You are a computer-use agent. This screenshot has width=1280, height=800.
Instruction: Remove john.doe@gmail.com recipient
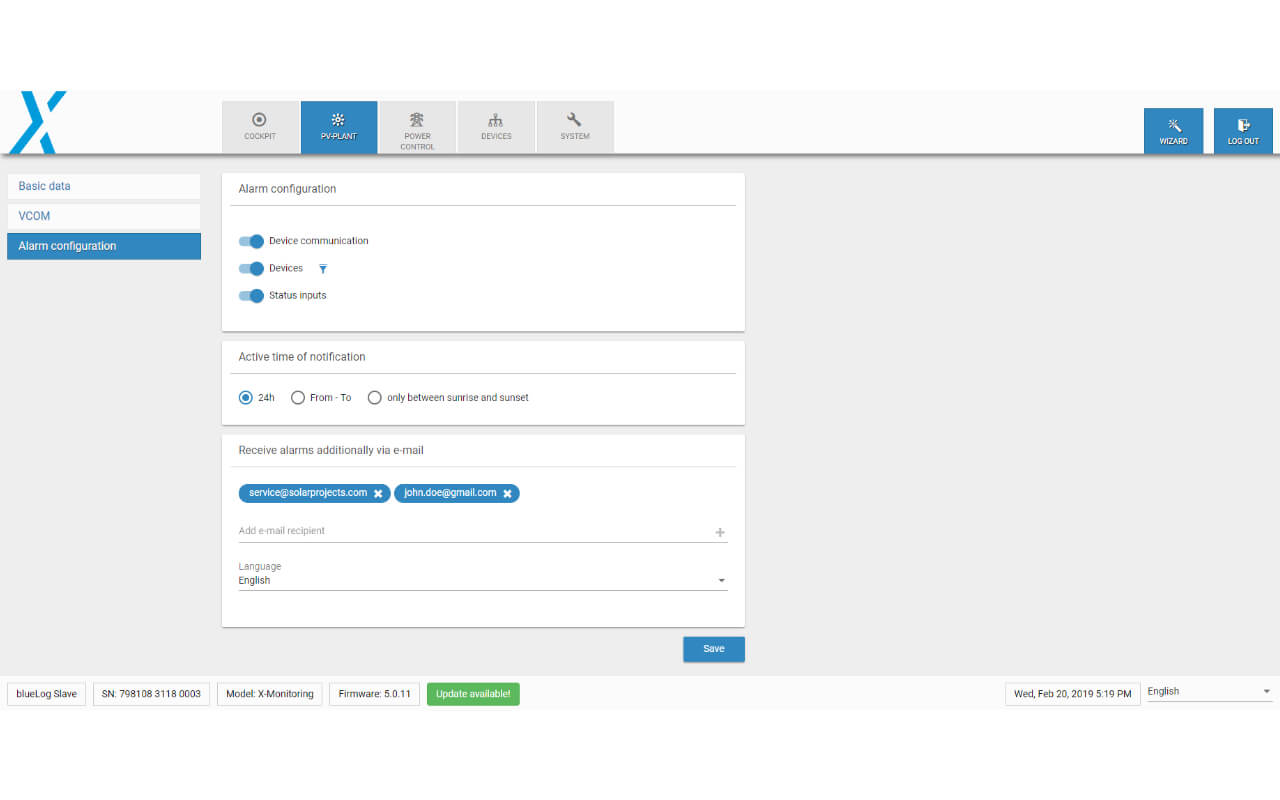(x=507, y=493)
